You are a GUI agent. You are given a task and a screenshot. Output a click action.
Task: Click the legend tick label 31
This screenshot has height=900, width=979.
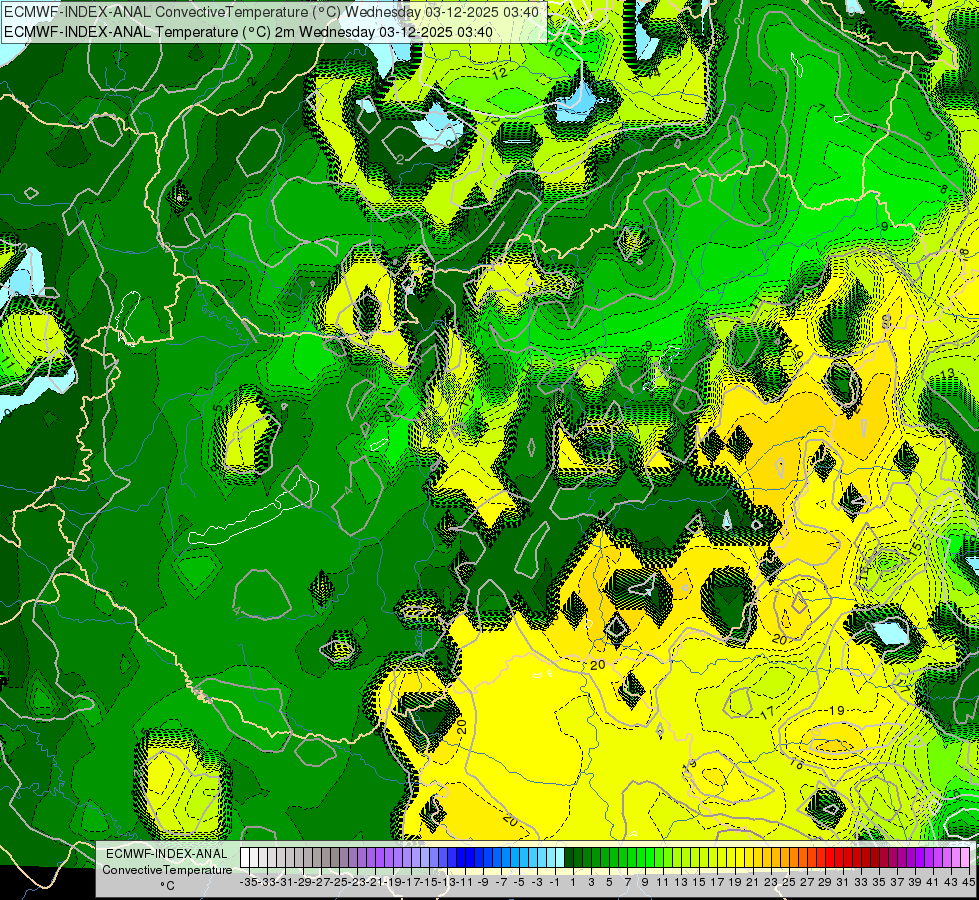pos(842,882)
